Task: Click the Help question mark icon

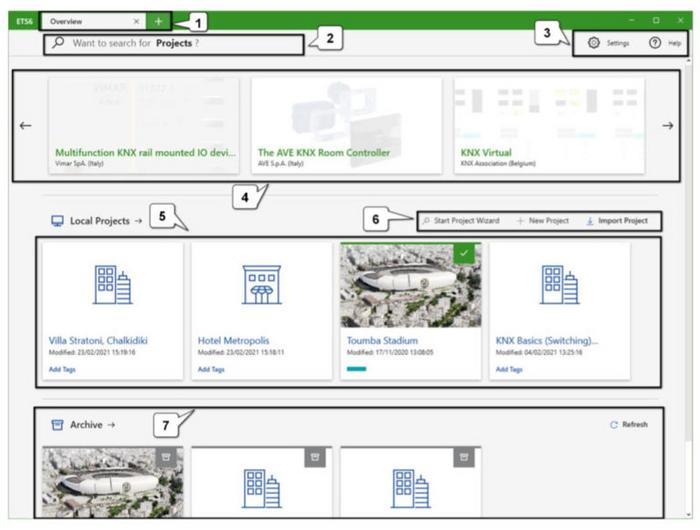Action: 656,43
